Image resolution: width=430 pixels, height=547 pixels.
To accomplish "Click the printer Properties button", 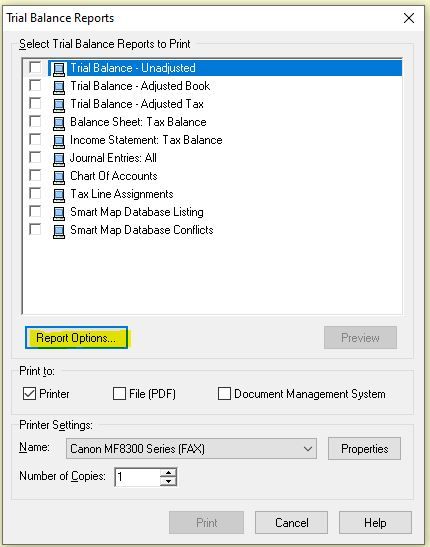I will pos(364,449).
